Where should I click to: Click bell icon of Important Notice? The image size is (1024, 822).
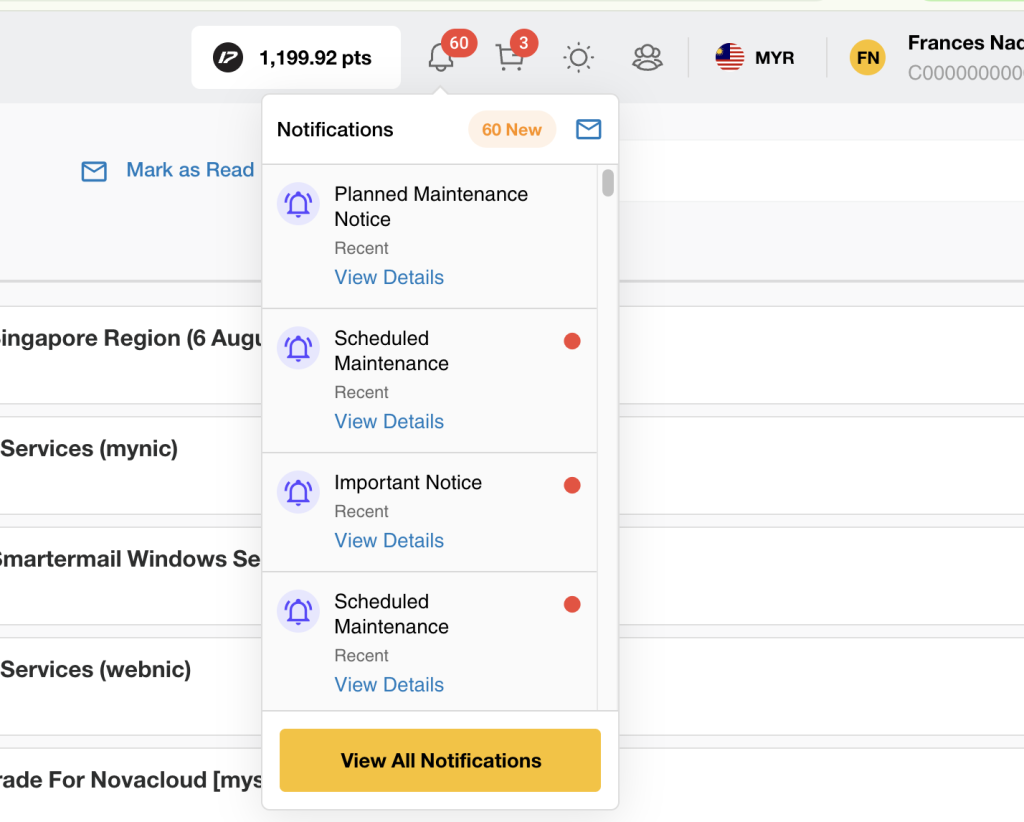pyautogui.click(x=298, y=492)
